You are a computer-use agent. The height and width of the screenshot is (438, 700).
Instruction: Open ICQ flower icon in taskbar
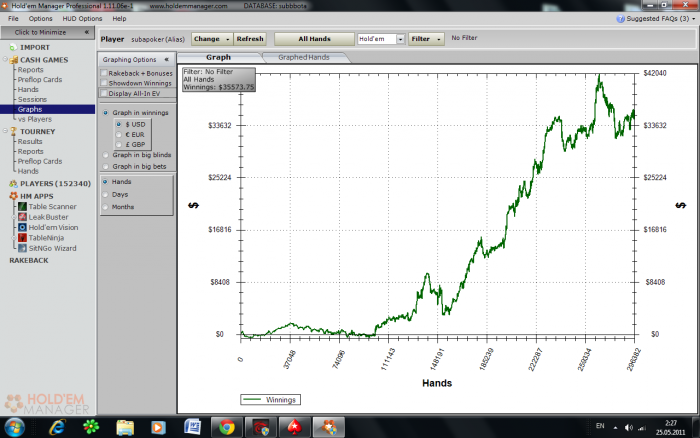point(91,427)
